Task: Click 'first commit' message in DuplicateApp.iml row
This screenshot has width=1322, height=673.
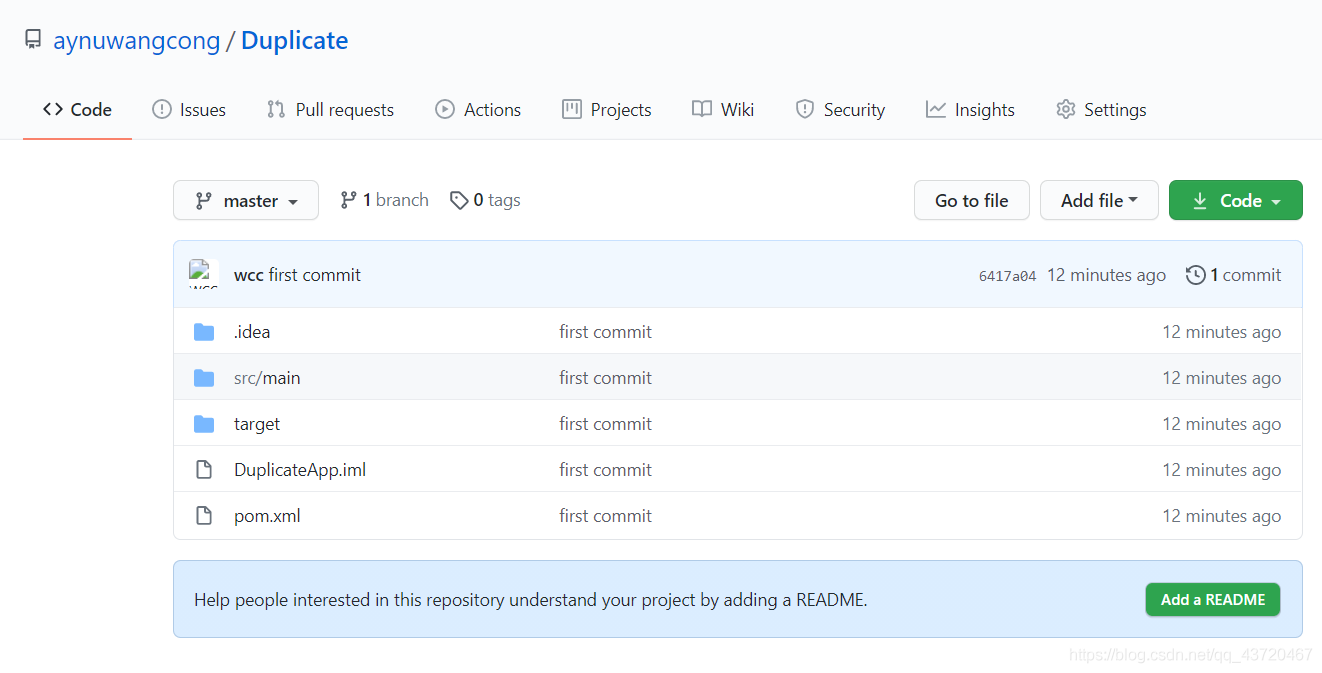Action: pos(605,470)
